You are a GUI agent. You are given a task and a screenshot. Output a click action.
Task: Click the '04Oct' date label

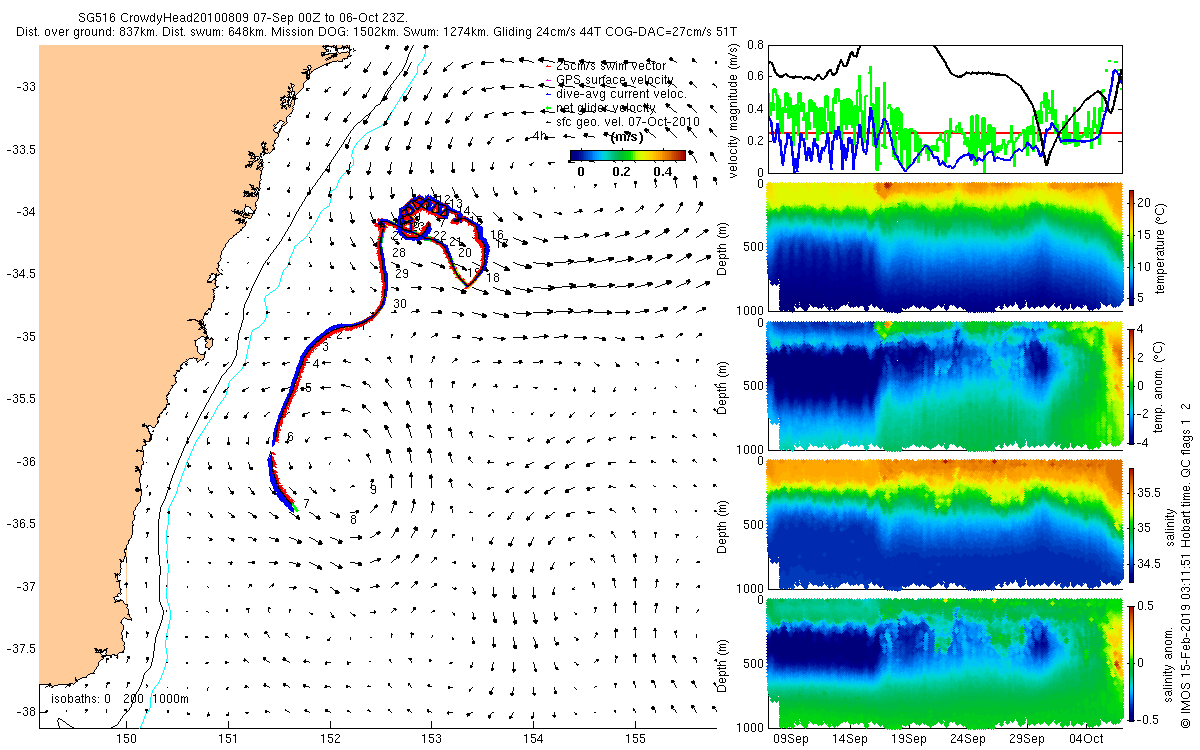[1087, 739]
